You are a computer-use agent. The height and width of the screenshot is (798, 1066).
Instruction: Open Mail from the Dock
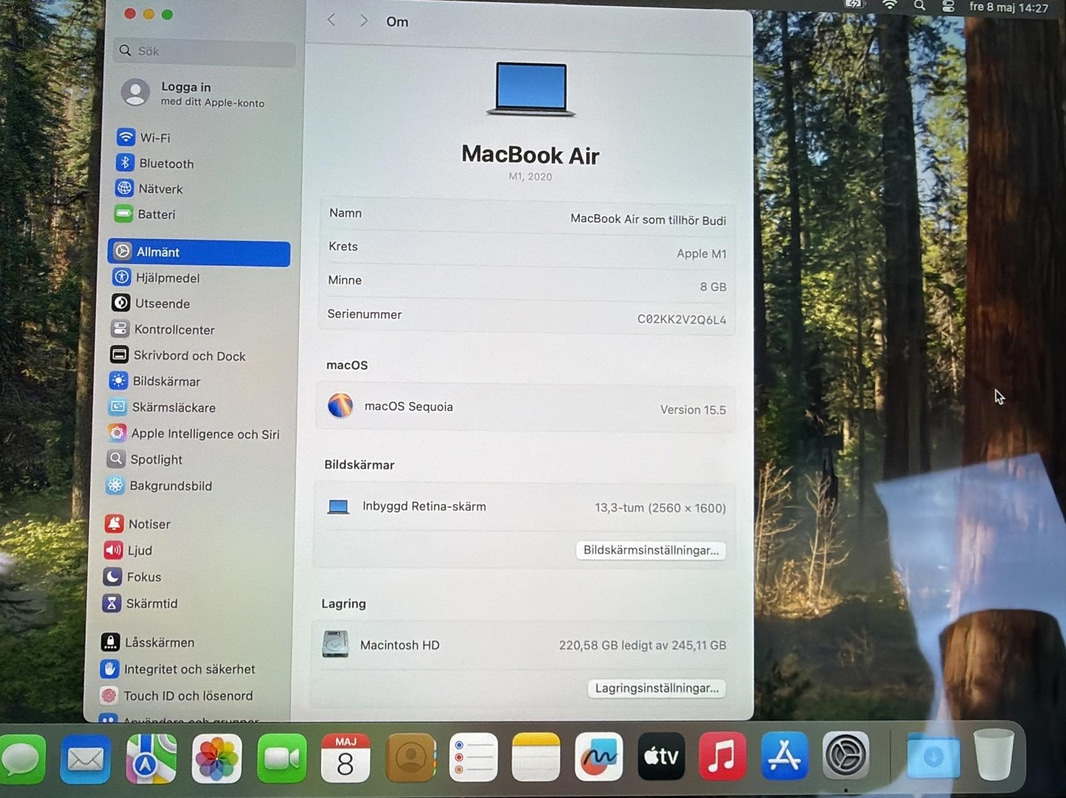click(x=85, y=759)
